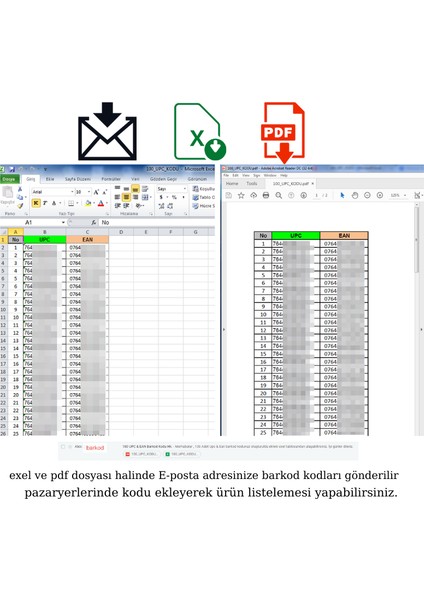Screen dimensions: 424x600
Task: Toggle Wrap Text in Hizalama group
Action: click(x=145, y=188)
